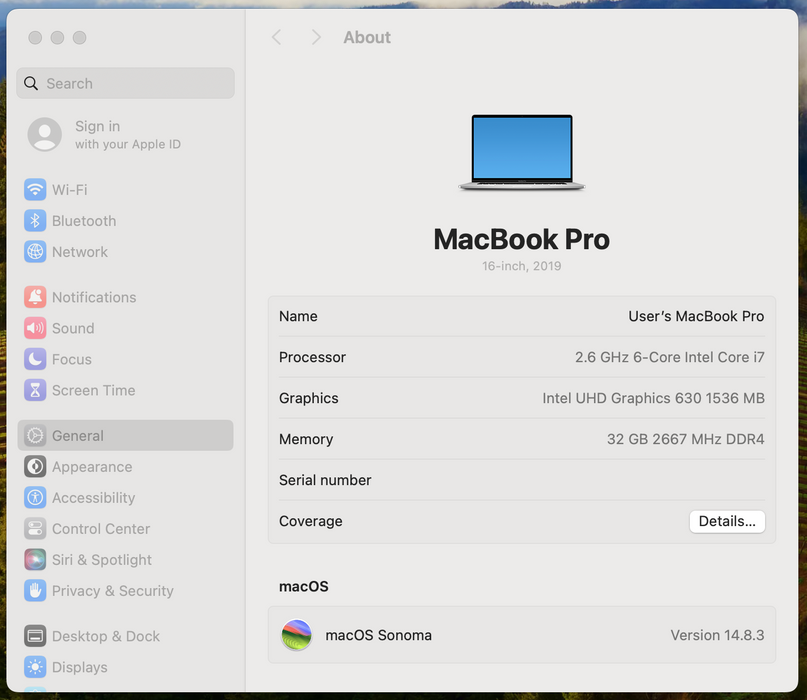Open the Focus moon icon

coord(35,359)
